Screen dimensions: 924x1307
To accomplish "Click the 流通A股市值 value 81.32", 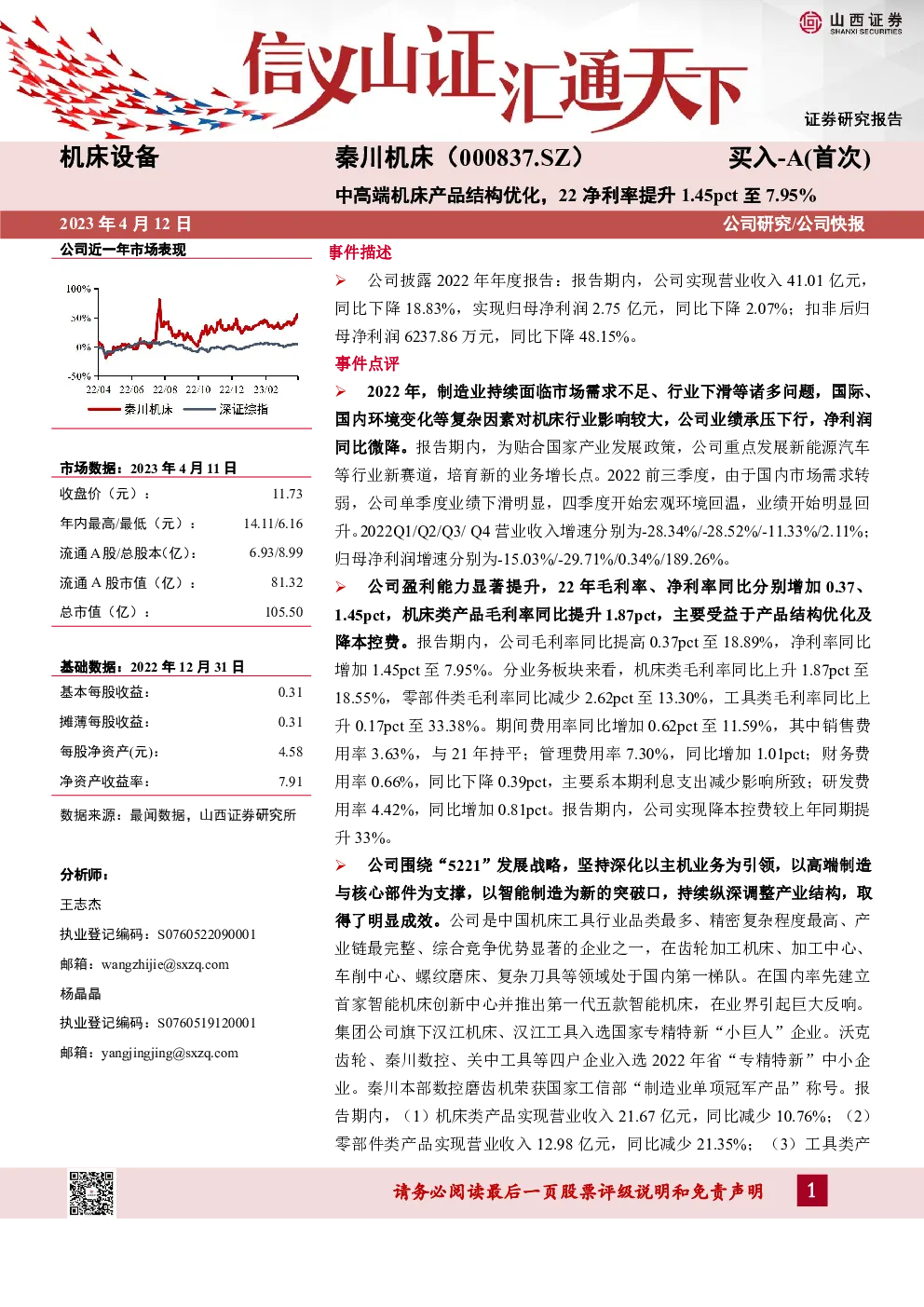I will [x=288, y=582].
